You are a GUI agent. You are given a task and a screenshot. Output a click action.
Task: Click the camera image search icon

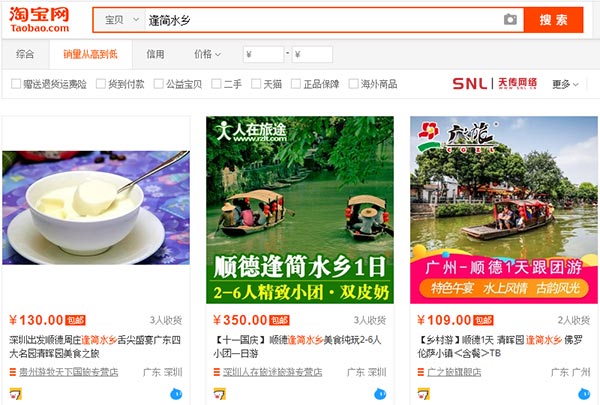510,19
